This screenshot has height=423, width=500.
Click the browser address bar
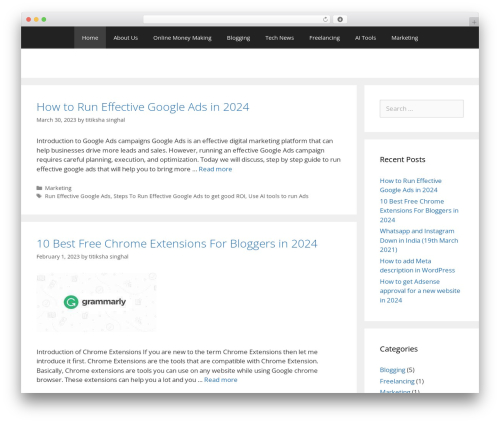click(237, 20)
